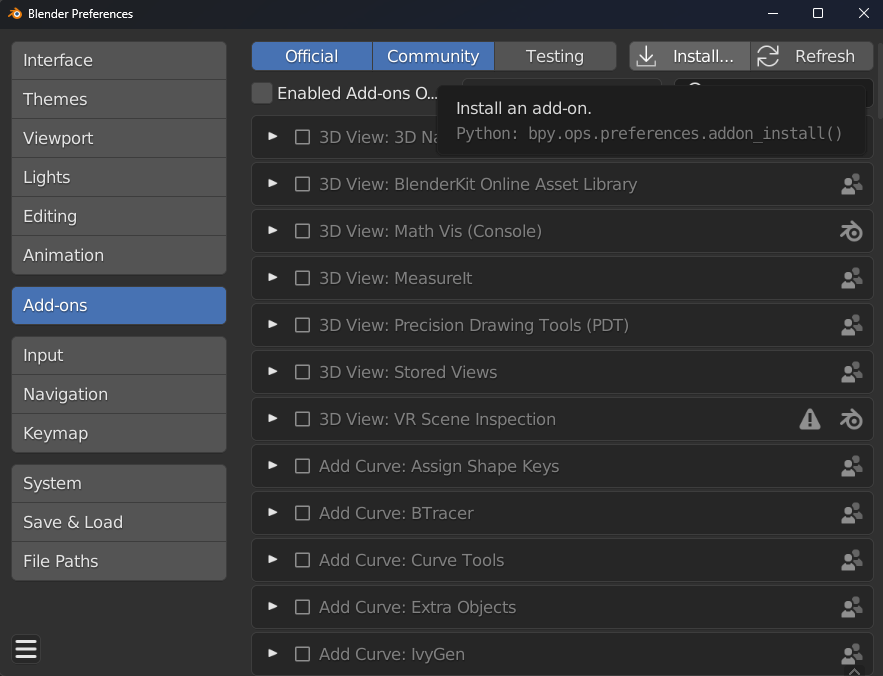883x676 pixels.
Task: Enable the BlenderKit Online Asset Library add-on
Action: coord(302,184)
